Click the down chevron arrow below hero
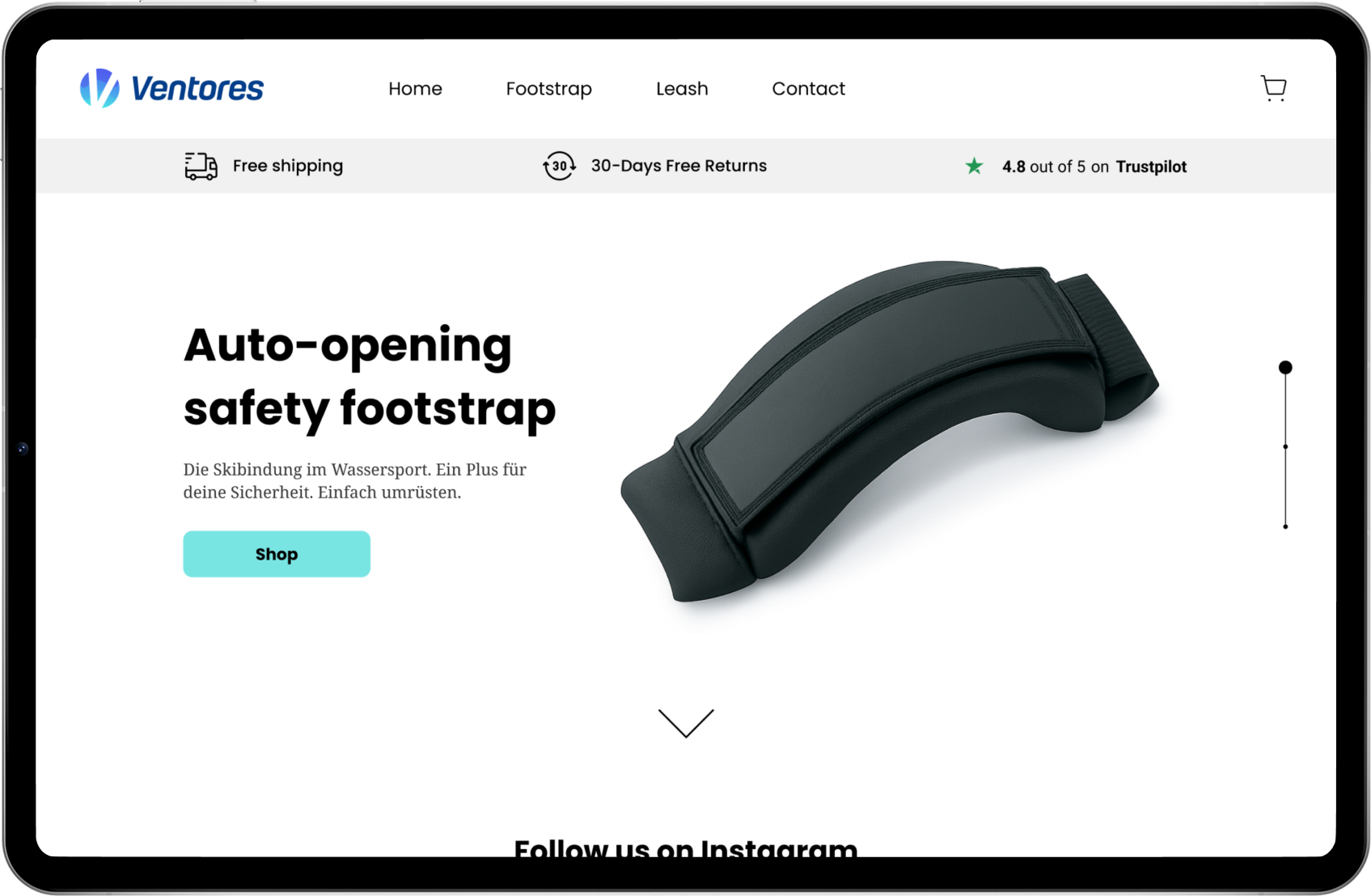 click(686, 723)
